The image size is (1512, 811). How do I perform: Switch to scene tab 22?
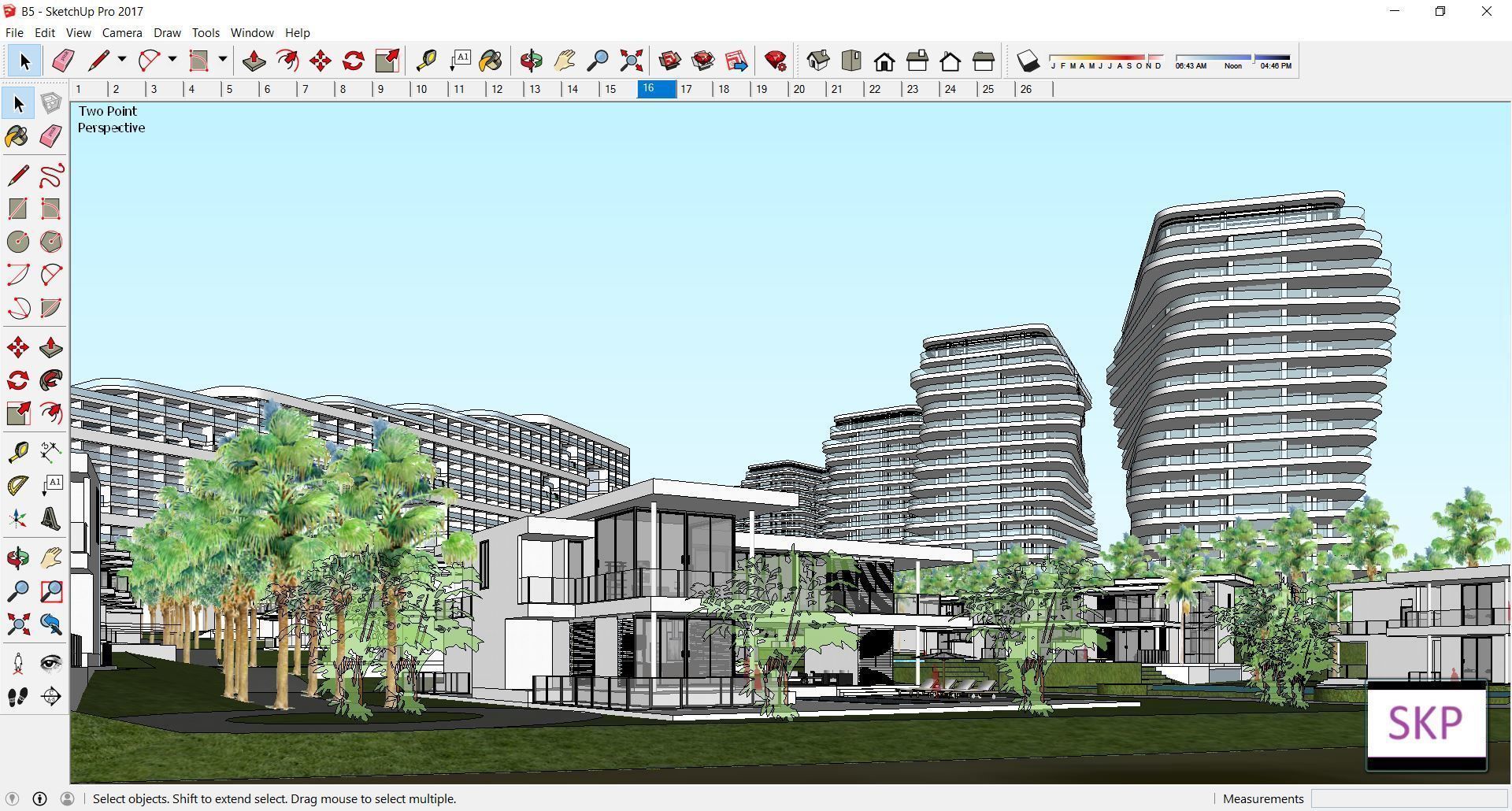[x=883, y=89]
